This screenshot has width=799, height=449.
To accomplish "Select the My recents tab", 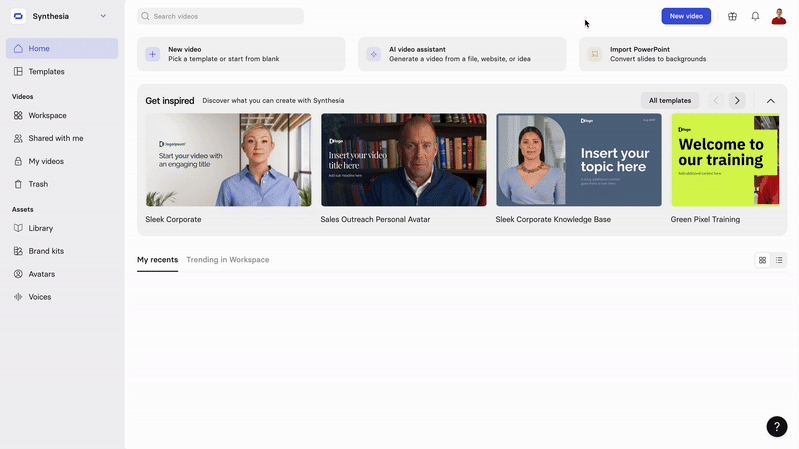I will point(157,259).
